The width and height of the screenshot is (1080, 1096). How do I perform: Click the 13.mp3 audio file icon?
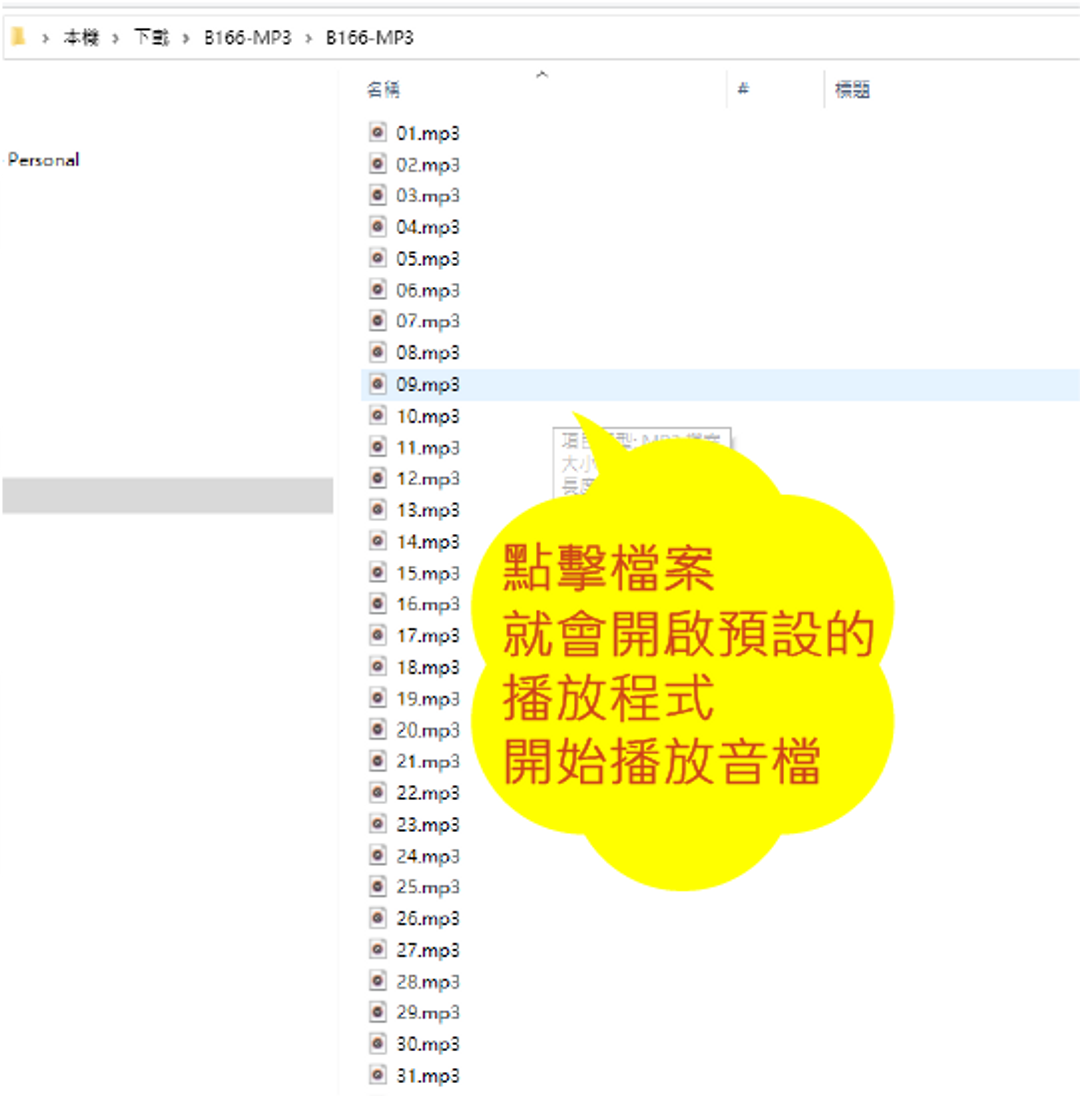pos(377,510)
